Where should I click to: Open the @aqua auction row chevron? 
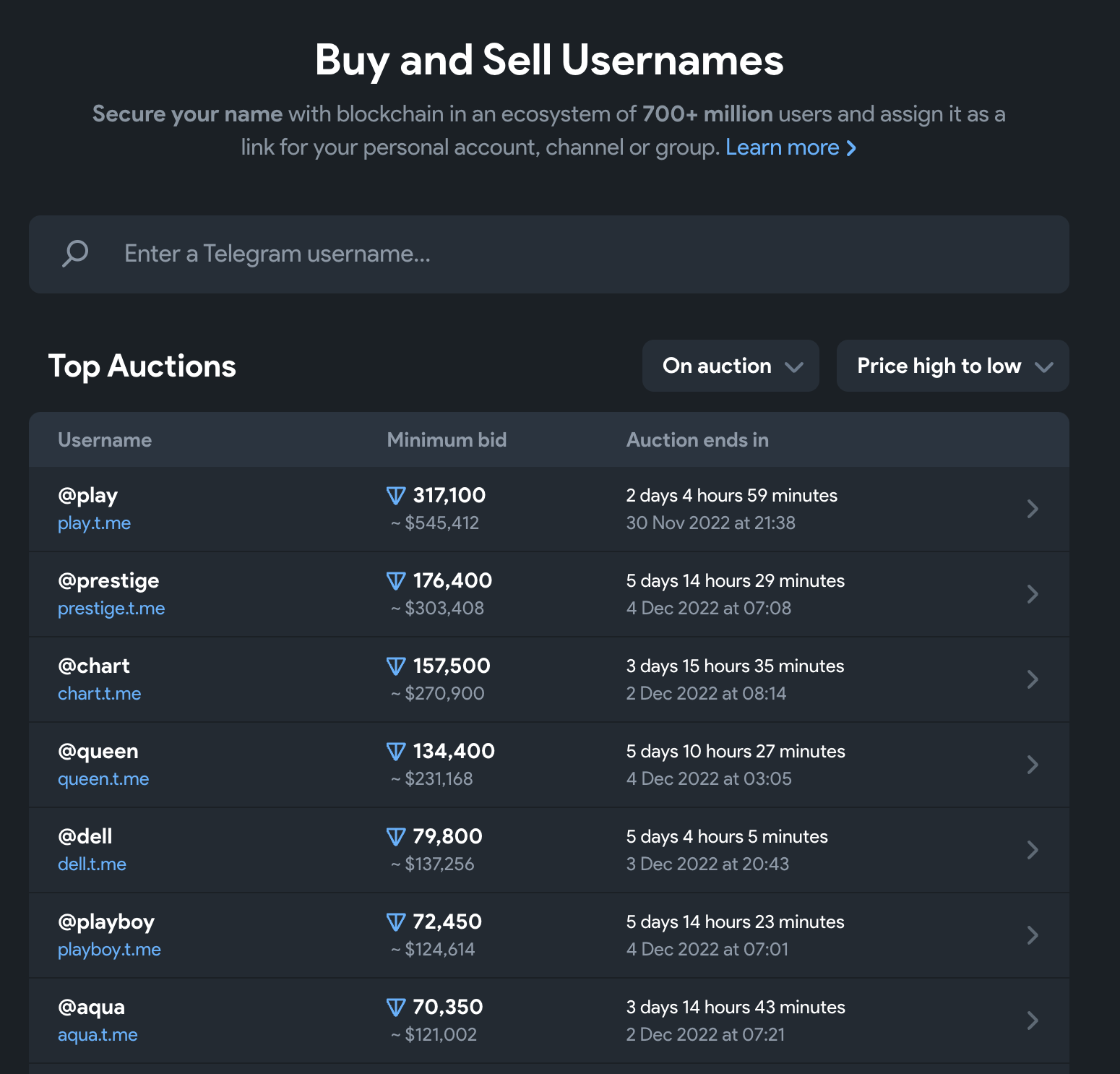click(1033, 1021)
